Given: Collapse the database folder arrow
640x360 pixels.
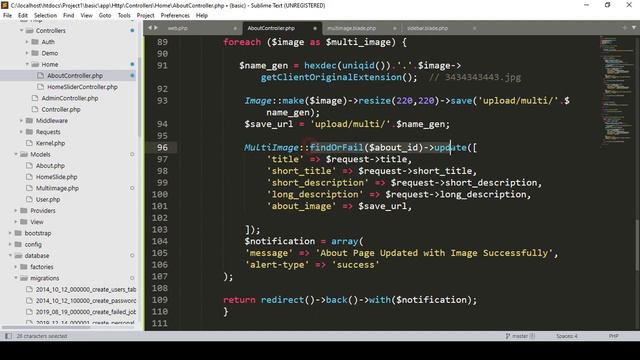Looking at the screenshot, I should coord(10,256).
